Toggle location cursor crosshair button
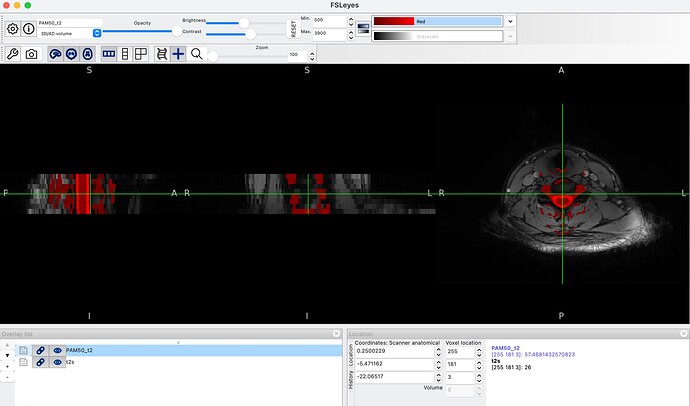This screenshot has width=690, height=406. pos(178,54)
